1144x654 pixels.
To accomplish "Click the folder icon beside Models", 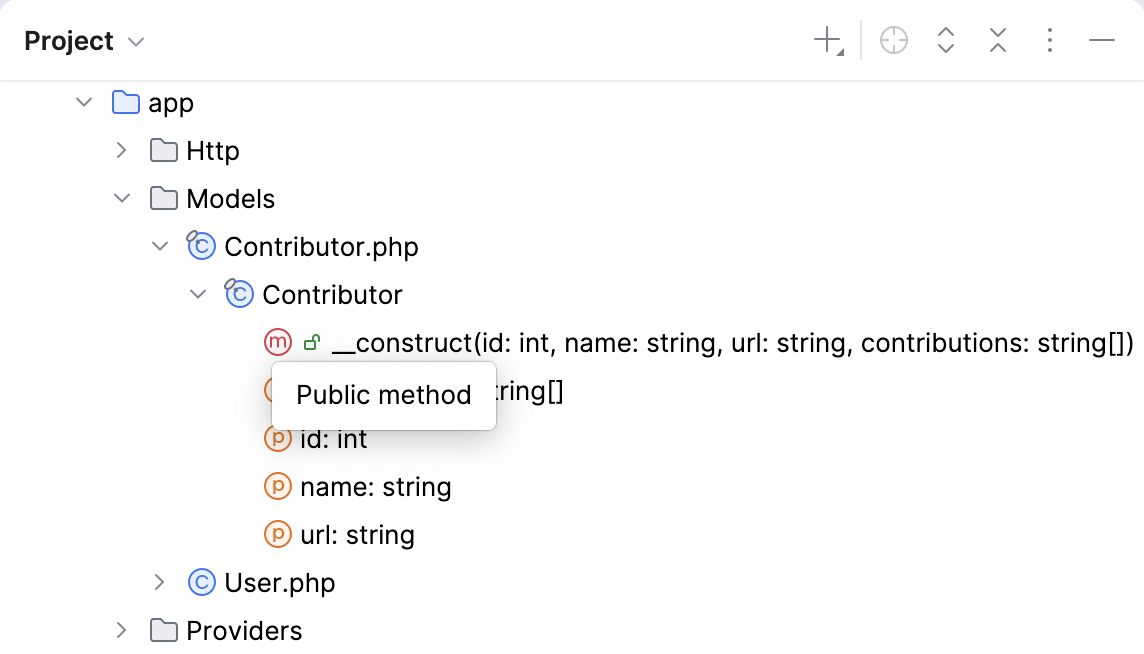I will point(162,198).
